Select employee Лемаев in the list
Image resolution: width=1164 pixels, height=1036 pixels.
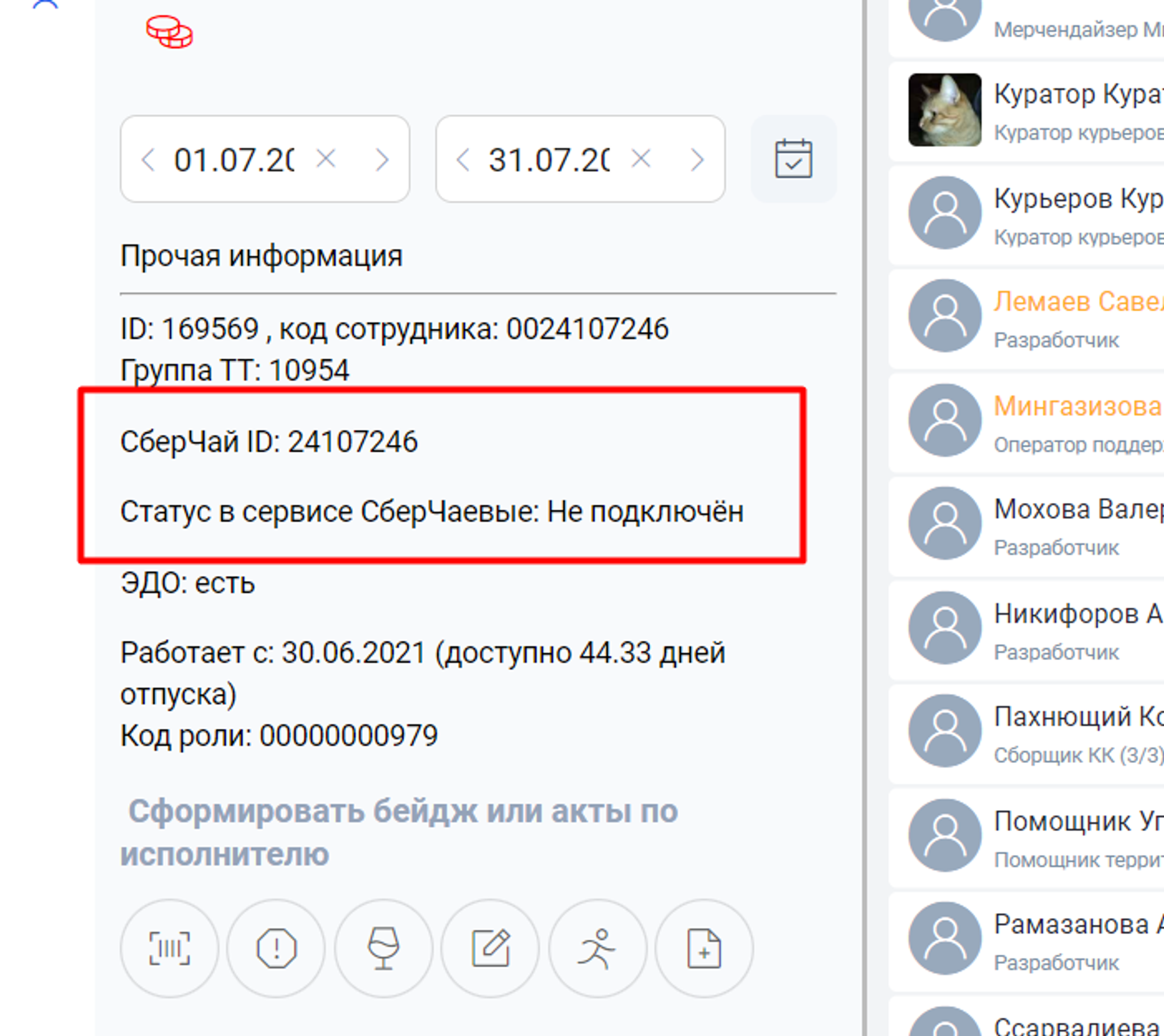pyautogui.click(x=1027, y=319)
